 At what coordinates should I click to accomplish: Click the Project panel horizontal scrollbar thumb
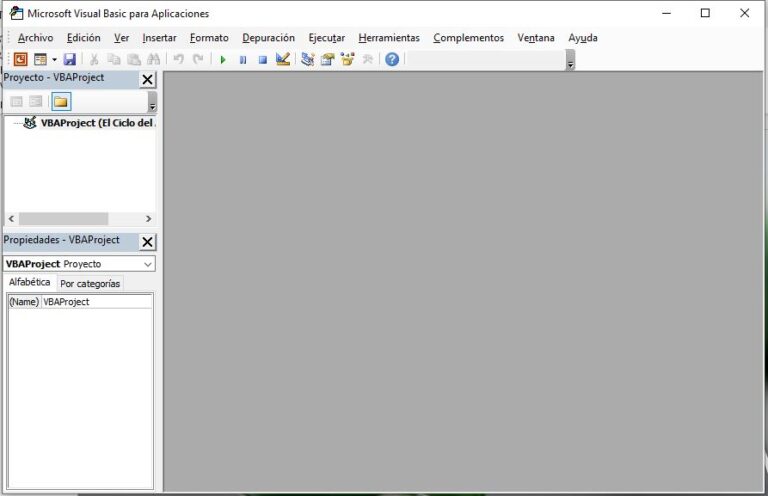point(63,219)
